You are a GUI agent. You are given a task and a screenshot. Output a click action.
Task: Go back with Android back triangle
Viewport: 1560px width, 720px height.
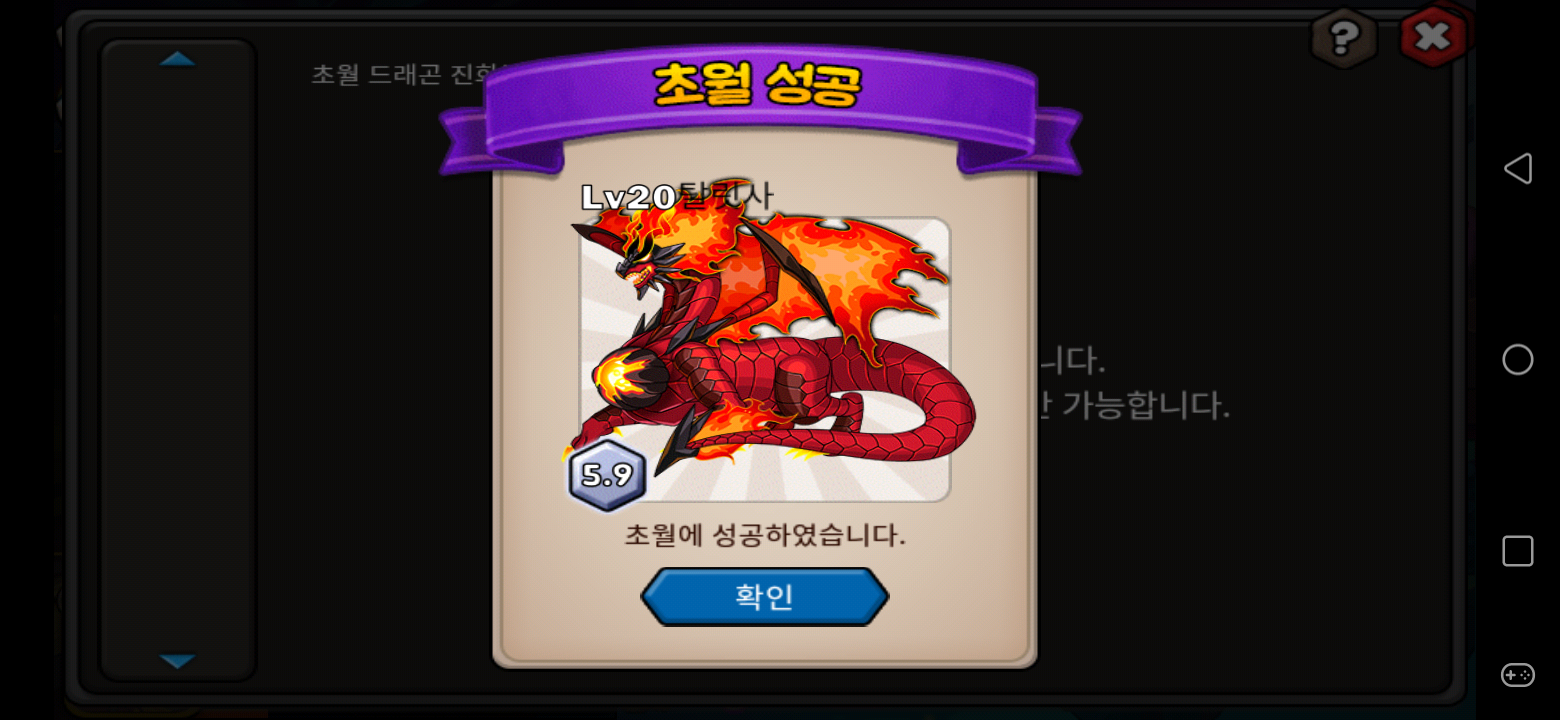coord(1518,168)
